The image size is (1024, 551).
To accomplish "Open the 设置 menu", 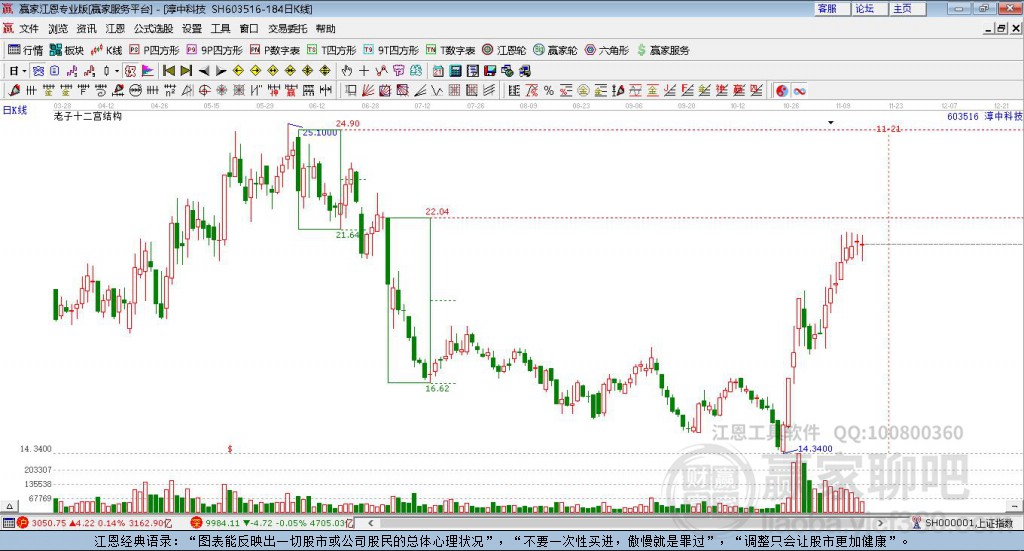I will pyautogui.click(x=192, y=29).
